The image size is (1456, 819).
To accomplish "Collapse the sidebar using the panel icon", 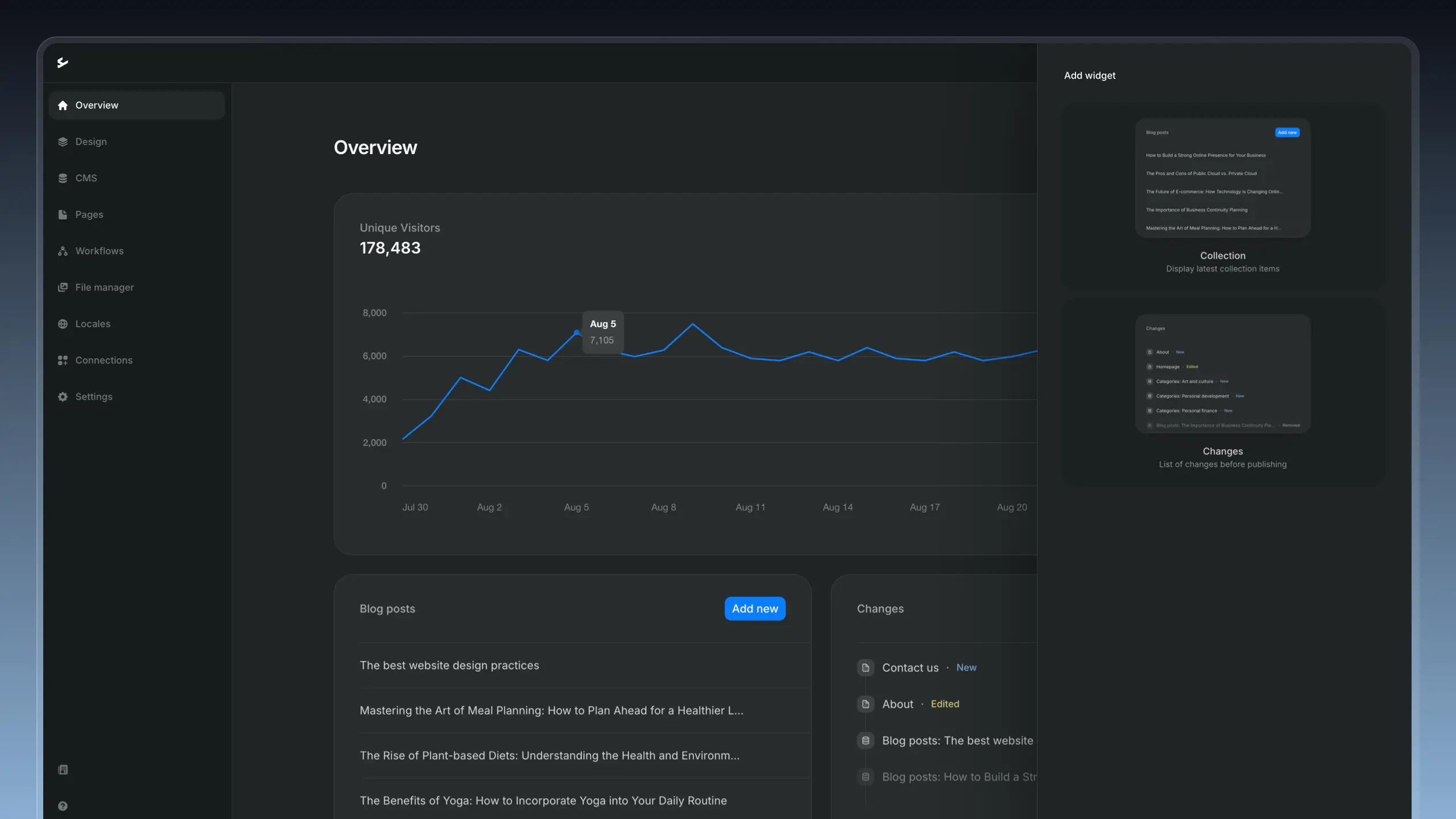I will pyautogui.click(x=63, y=770).
